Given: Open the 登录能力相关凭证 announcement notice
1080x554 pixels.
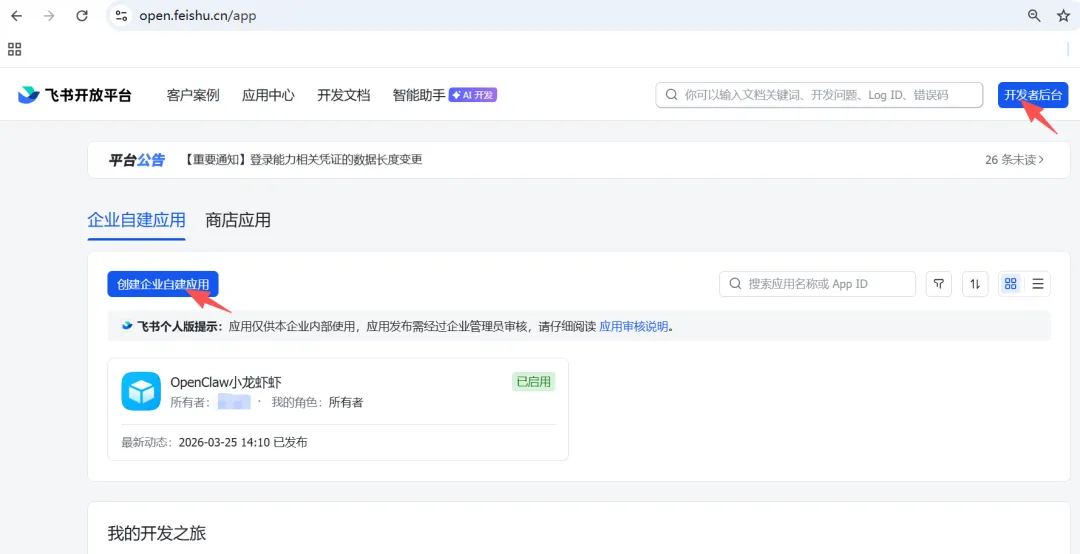Looking at the screenshot, I should tap(302, 160).
